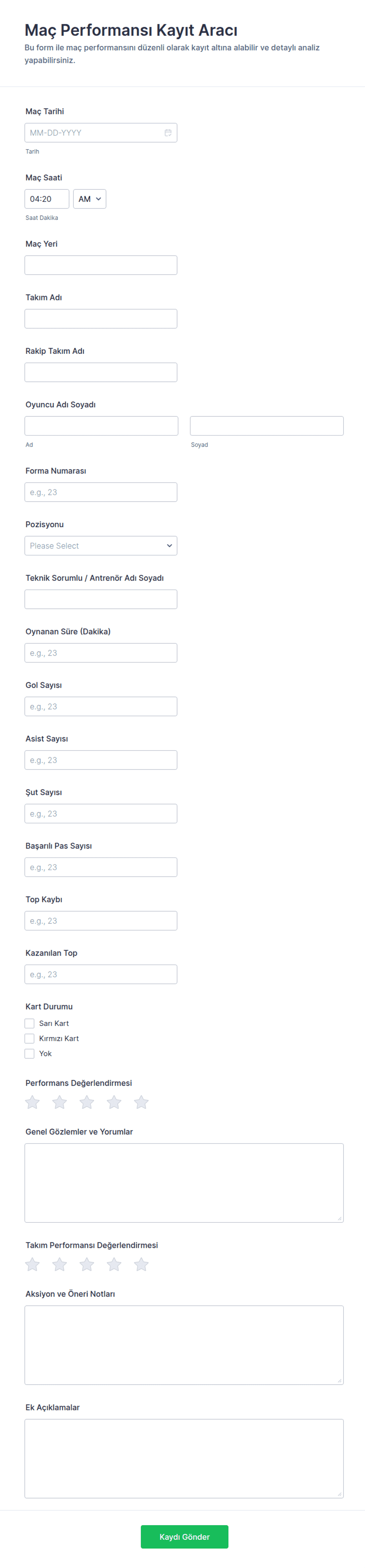Pick second star for player performance
This screenshot has height=1568, width=365.
[60, 1102]
